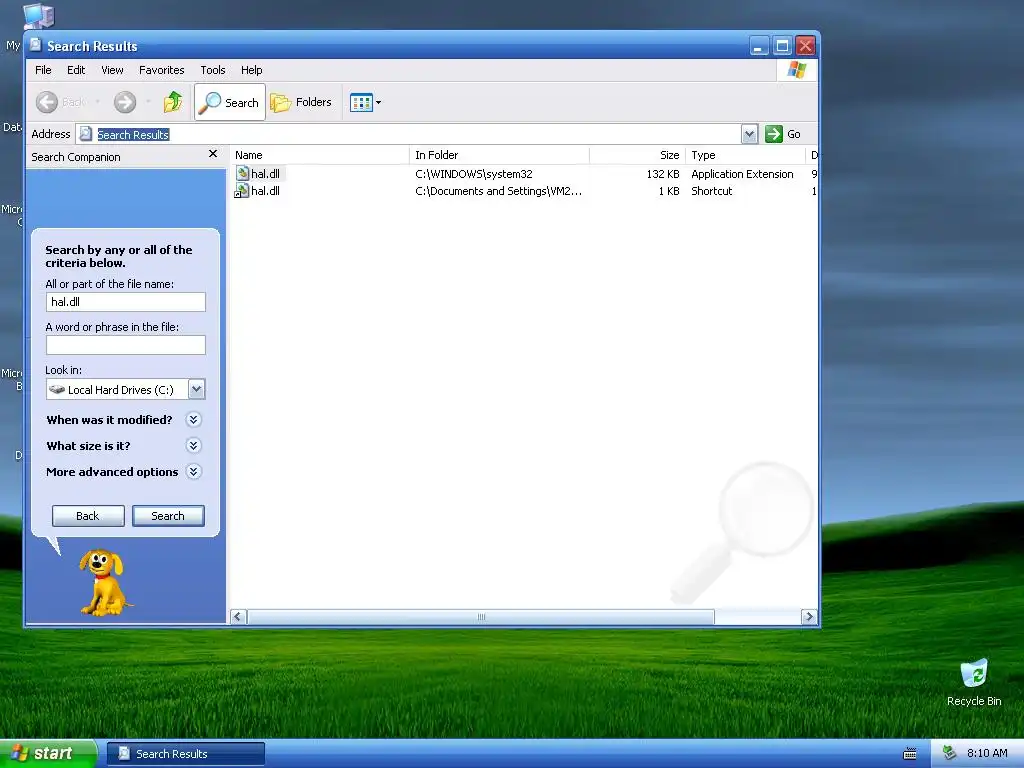Click the file name input containing hal.dll
Viewport: 1024px width, 768px height.
(126, 302)
